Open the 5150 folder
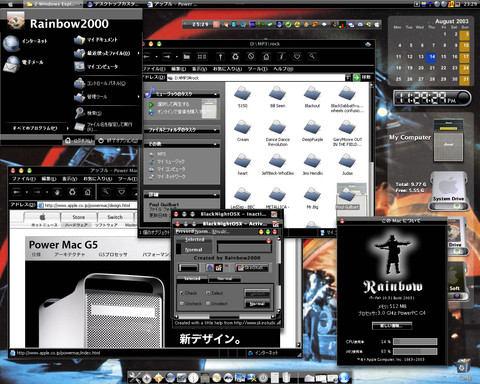Screen dimensions: 480x384 pos(243,97)
